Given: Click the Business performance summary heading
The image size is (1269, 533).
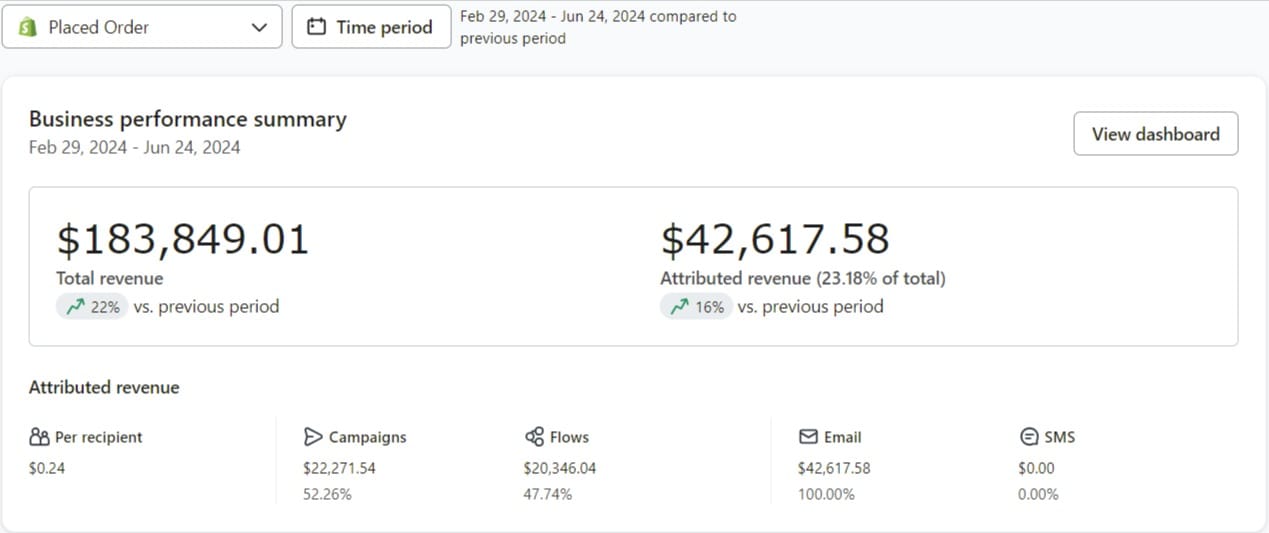Looking at the screenshot, I should (188, 119).
